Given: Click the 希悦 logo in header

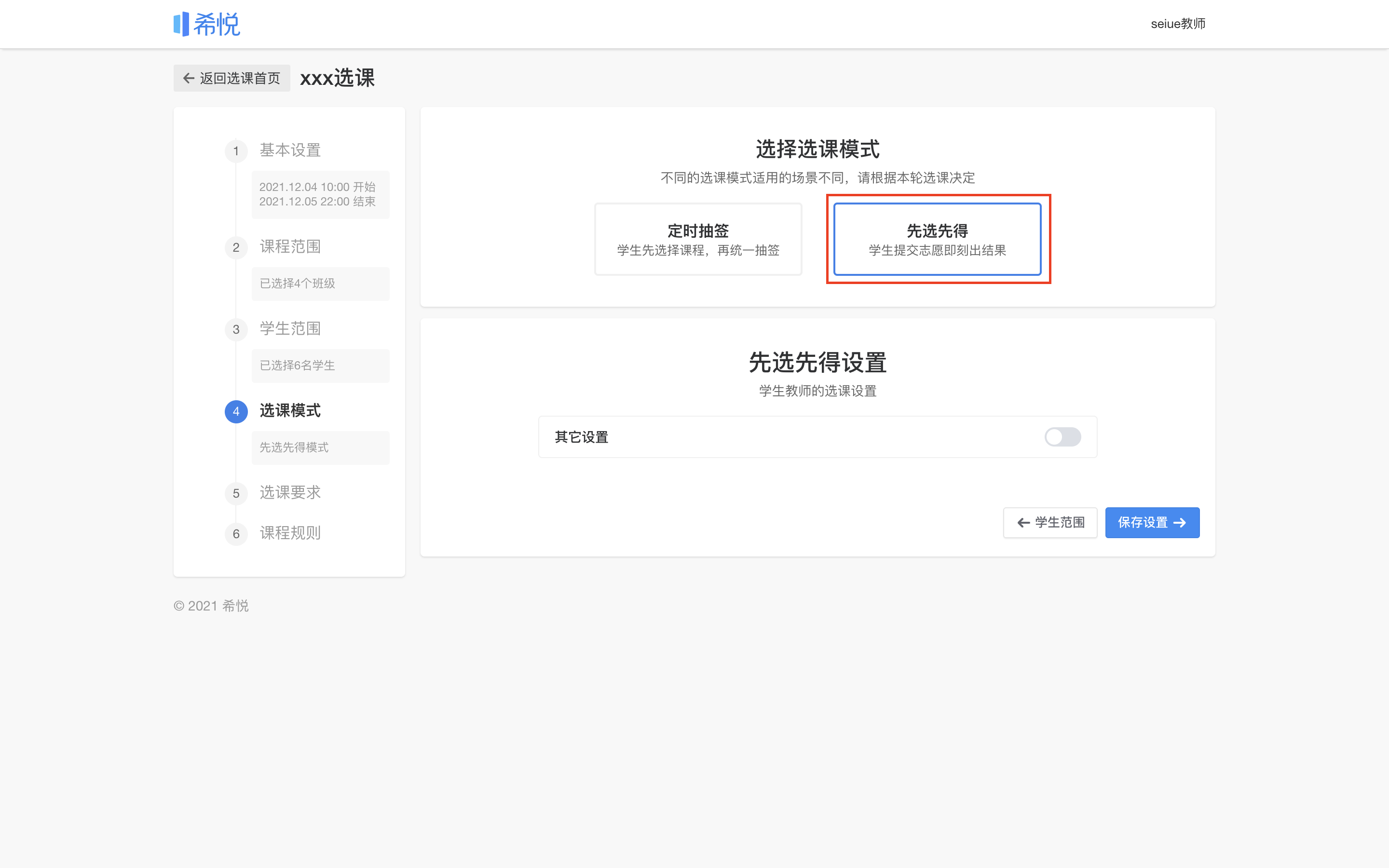Looking at the screenshot, I should tap(206, 24).
